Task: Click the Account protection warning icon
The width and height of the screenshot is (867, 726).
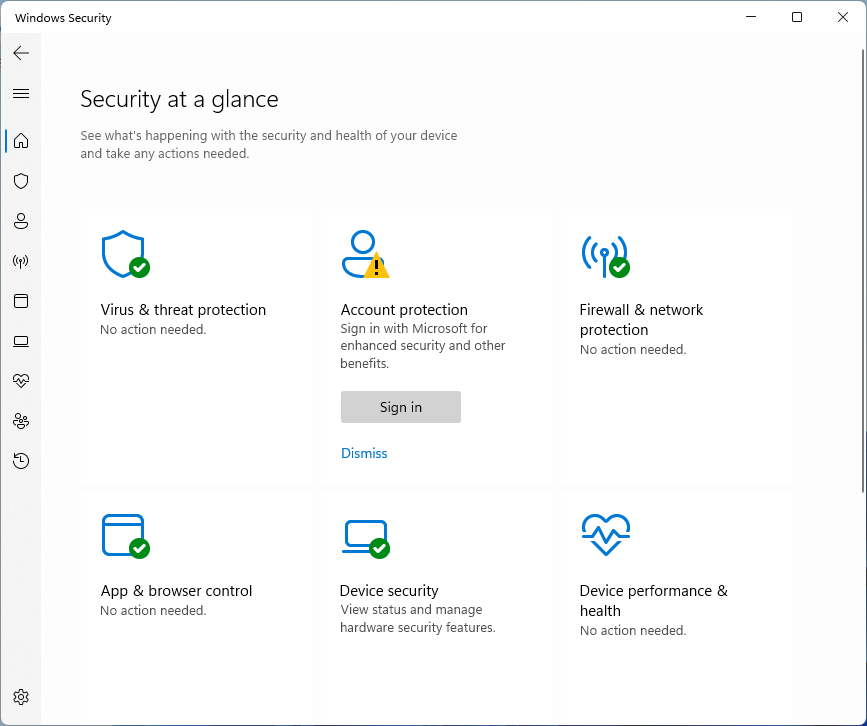Action: (365, 254)
